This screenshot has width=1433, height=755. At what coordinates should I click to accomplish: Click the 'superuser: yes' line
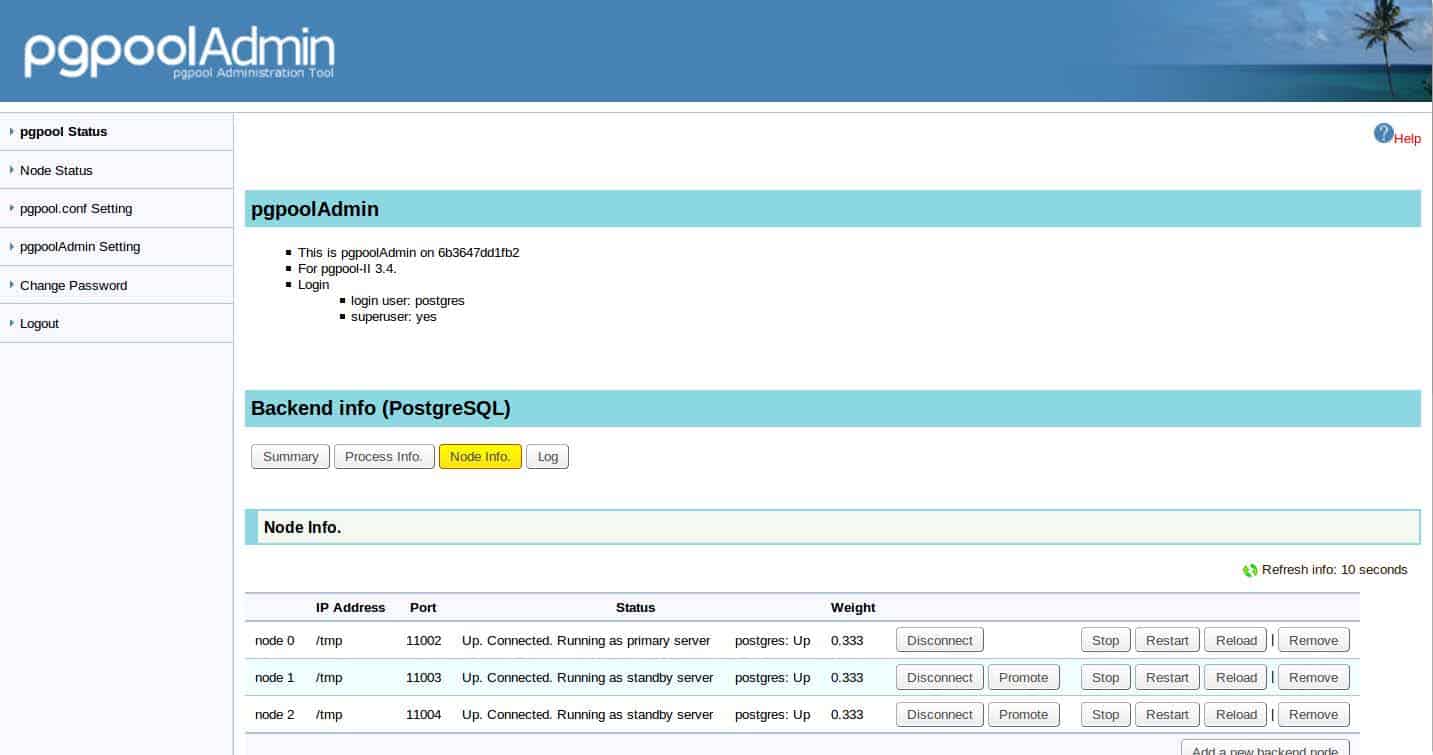(x=394, y=316)
